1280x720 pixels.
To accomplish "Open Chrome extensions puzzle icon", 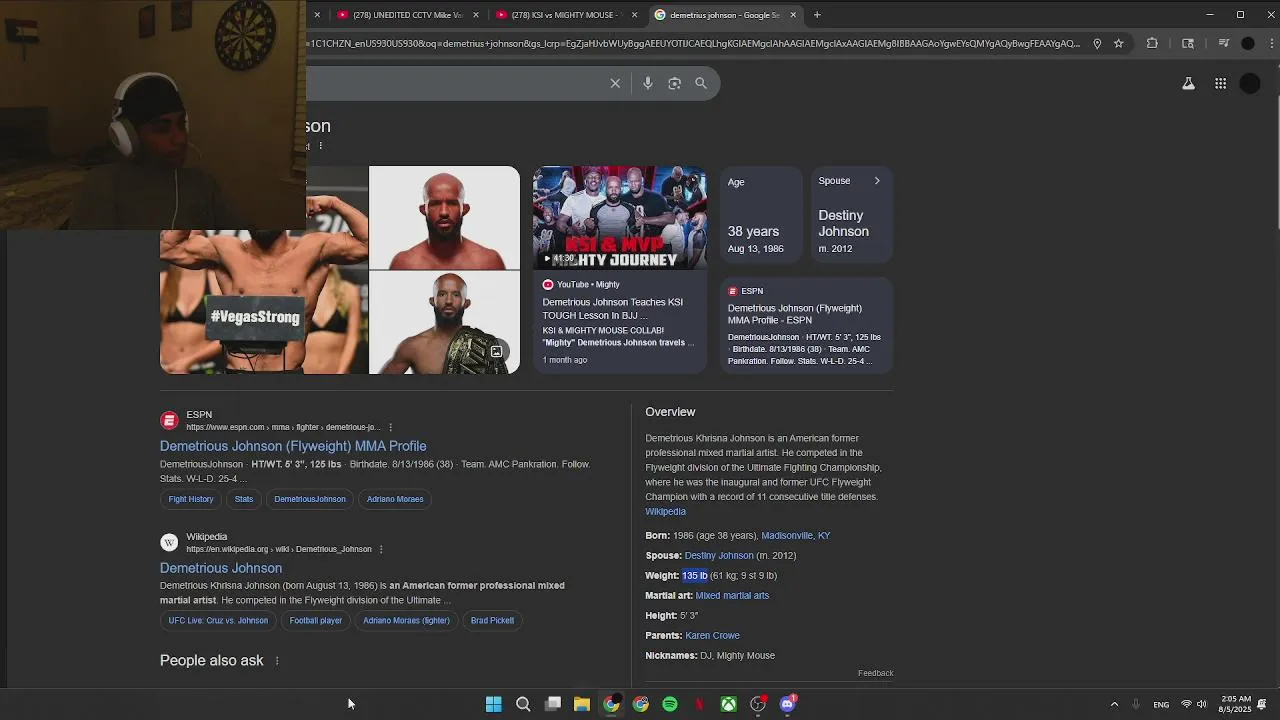I will pyautogui.click(x=1152, y=43).
